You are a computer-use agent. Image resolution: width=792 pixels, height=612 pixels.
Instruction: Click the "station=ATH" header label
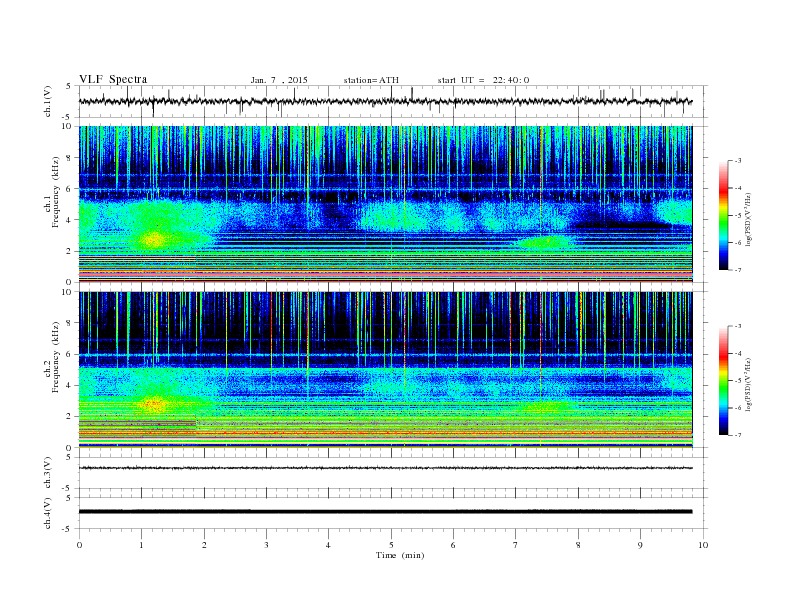click(x=371, y=80)
